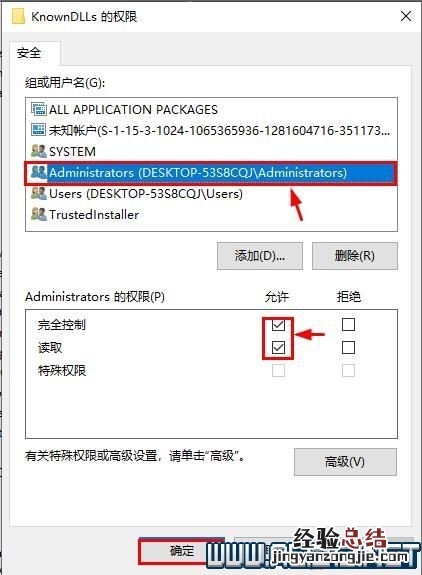Image resolution: width=422 pixels, height=575 pixels.
Task: Click the TrustedInstaller account icon
Action: coord(39,214)
